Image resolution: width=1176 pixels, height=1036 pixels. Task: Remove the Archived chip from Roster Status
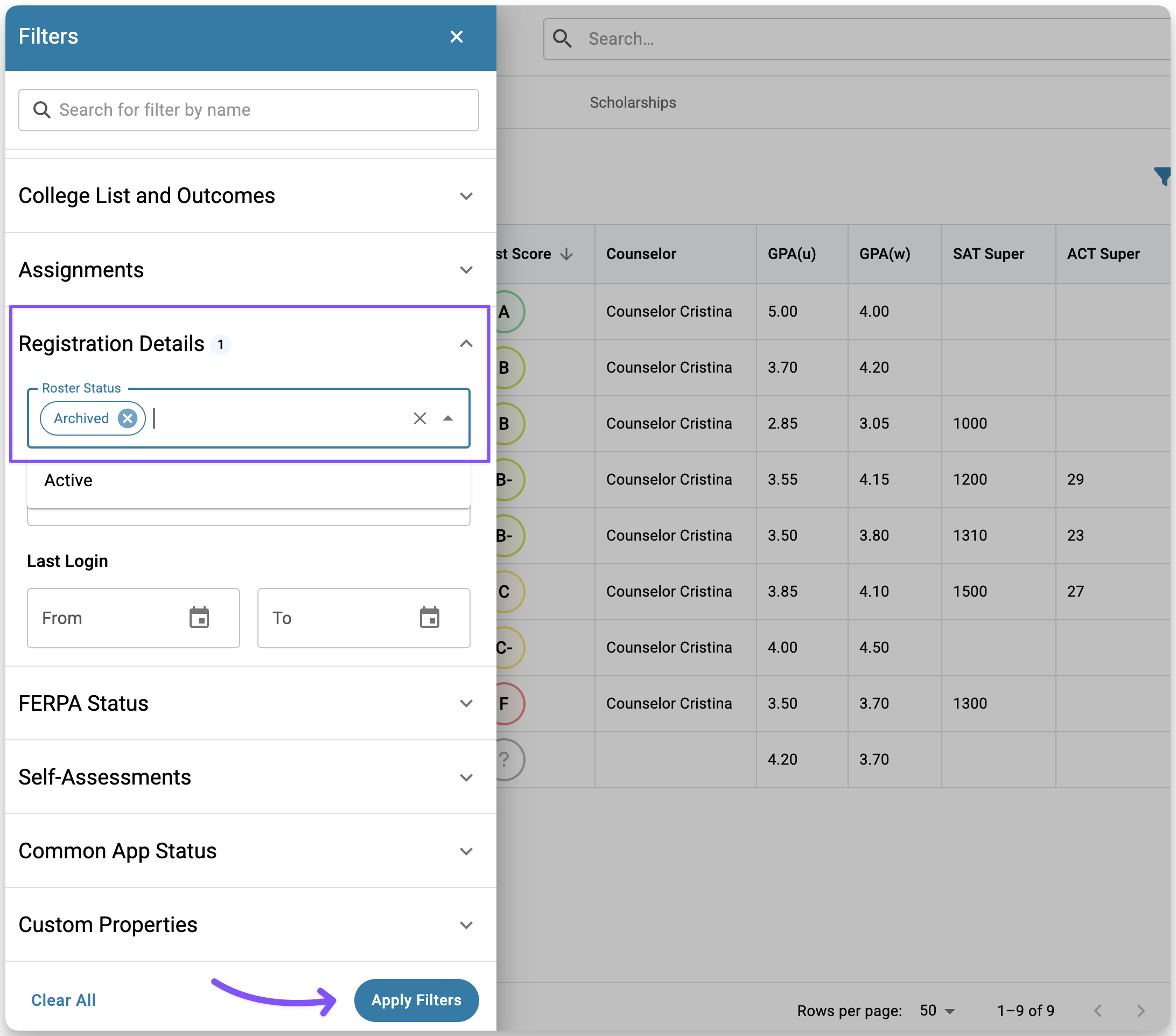click(127, 418)
